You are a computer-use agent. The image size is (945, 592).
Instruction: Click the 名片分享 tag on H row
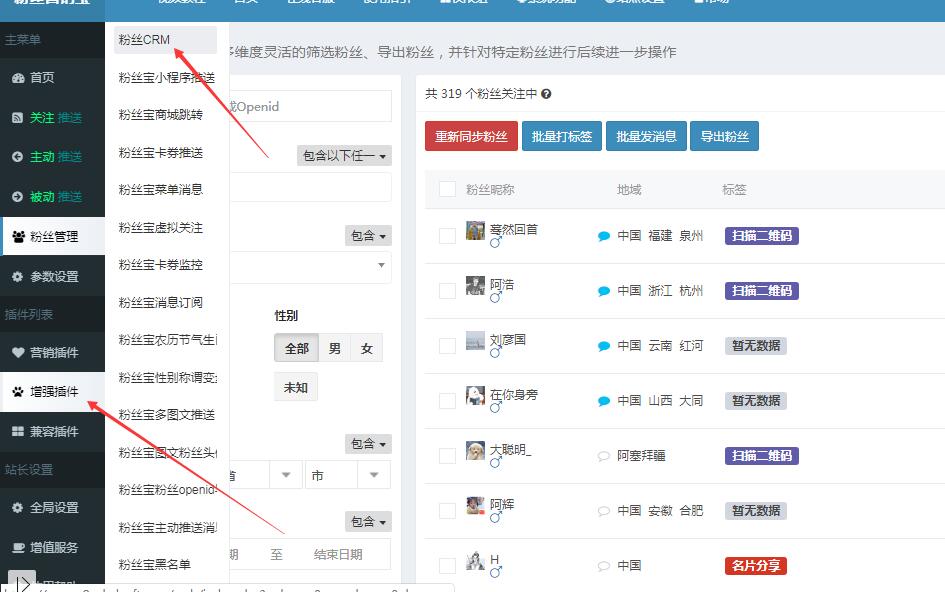(756, 565)
